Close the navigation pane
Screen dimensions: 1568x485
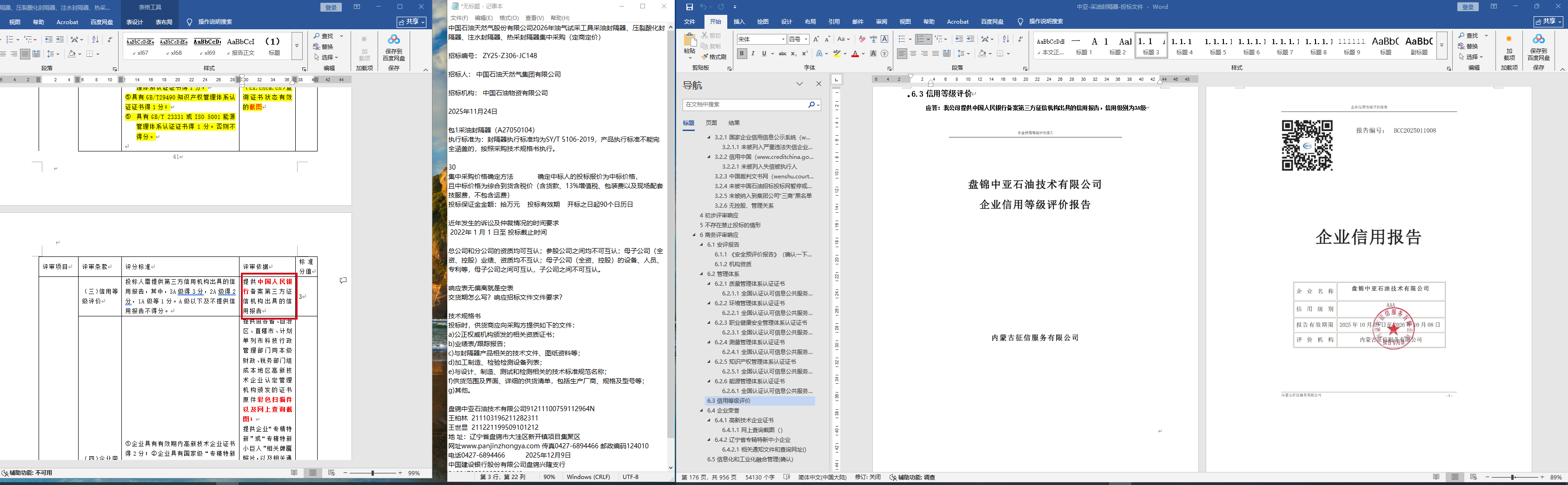pyautogui.click(x=819, y=84)
